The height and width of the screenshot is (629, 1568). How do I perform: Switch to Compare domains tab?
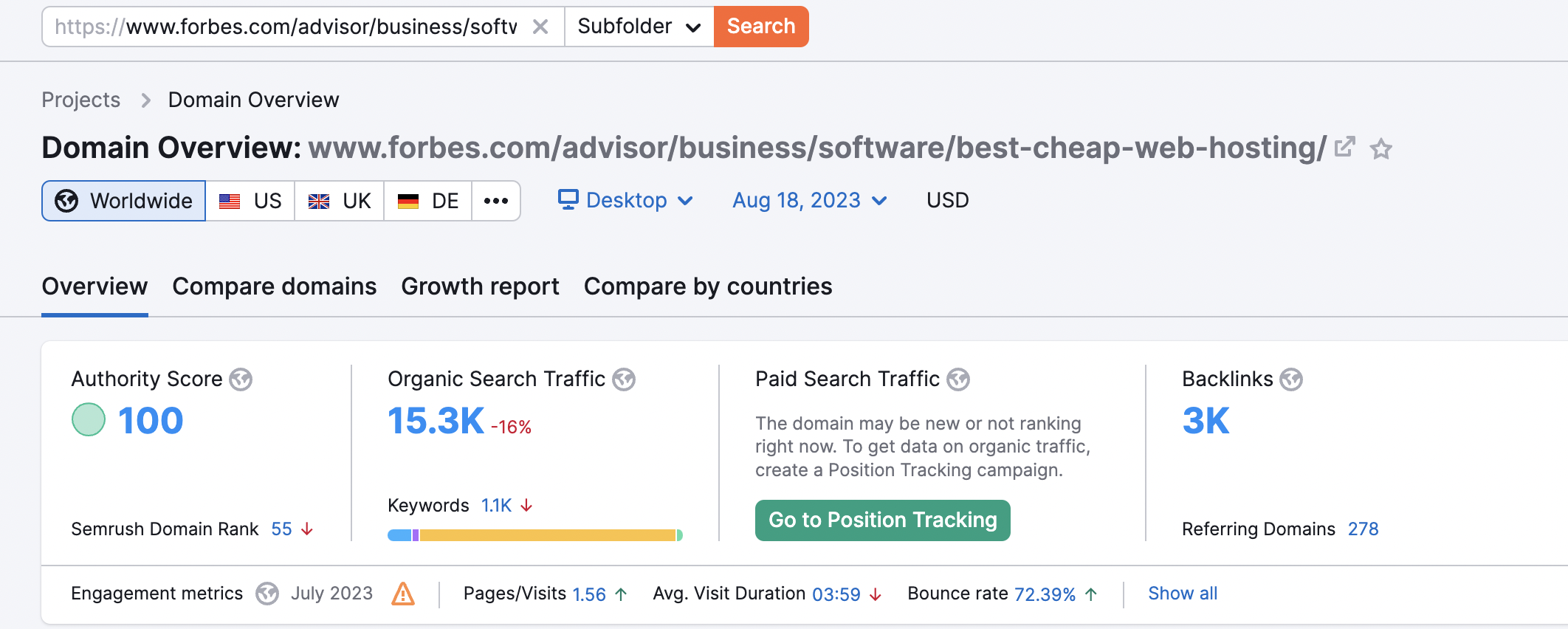tap(275, 286)
